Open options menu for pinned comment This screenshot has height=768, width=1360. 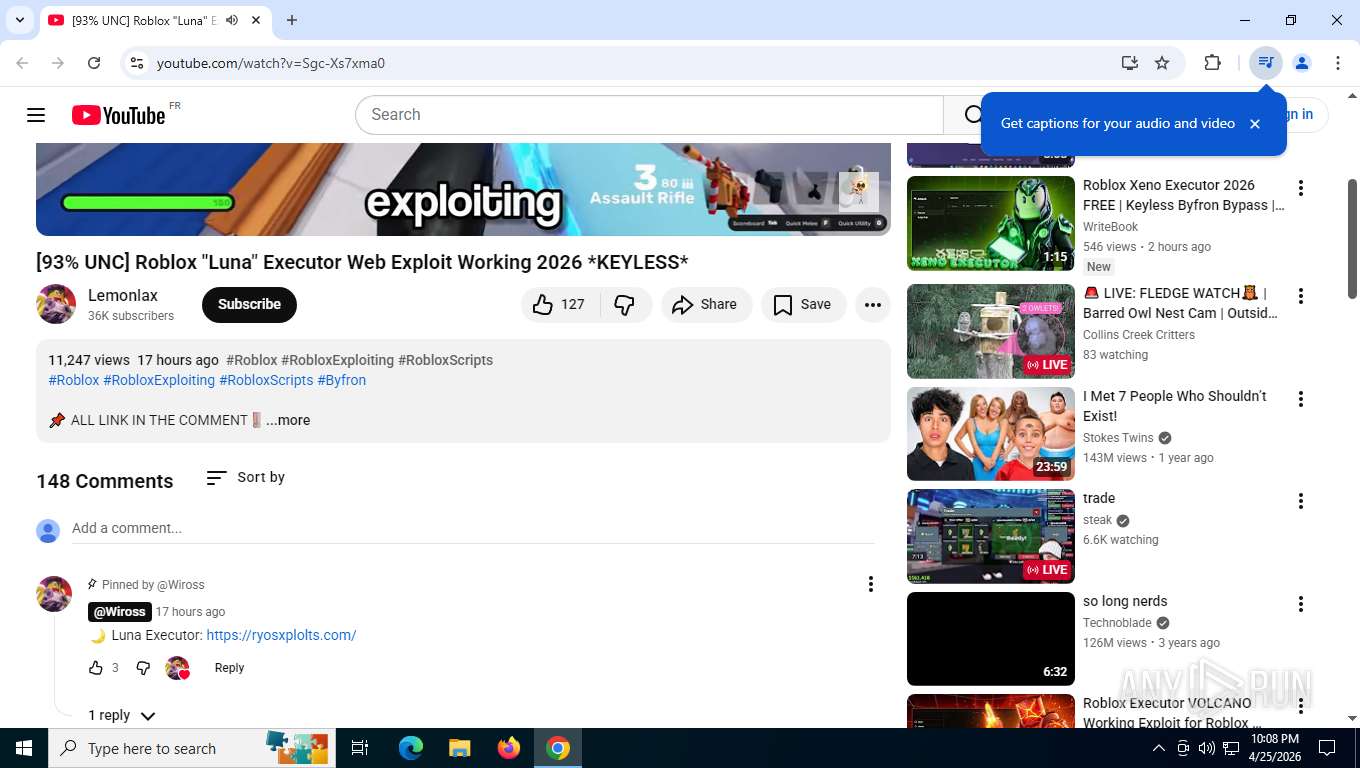871,584
